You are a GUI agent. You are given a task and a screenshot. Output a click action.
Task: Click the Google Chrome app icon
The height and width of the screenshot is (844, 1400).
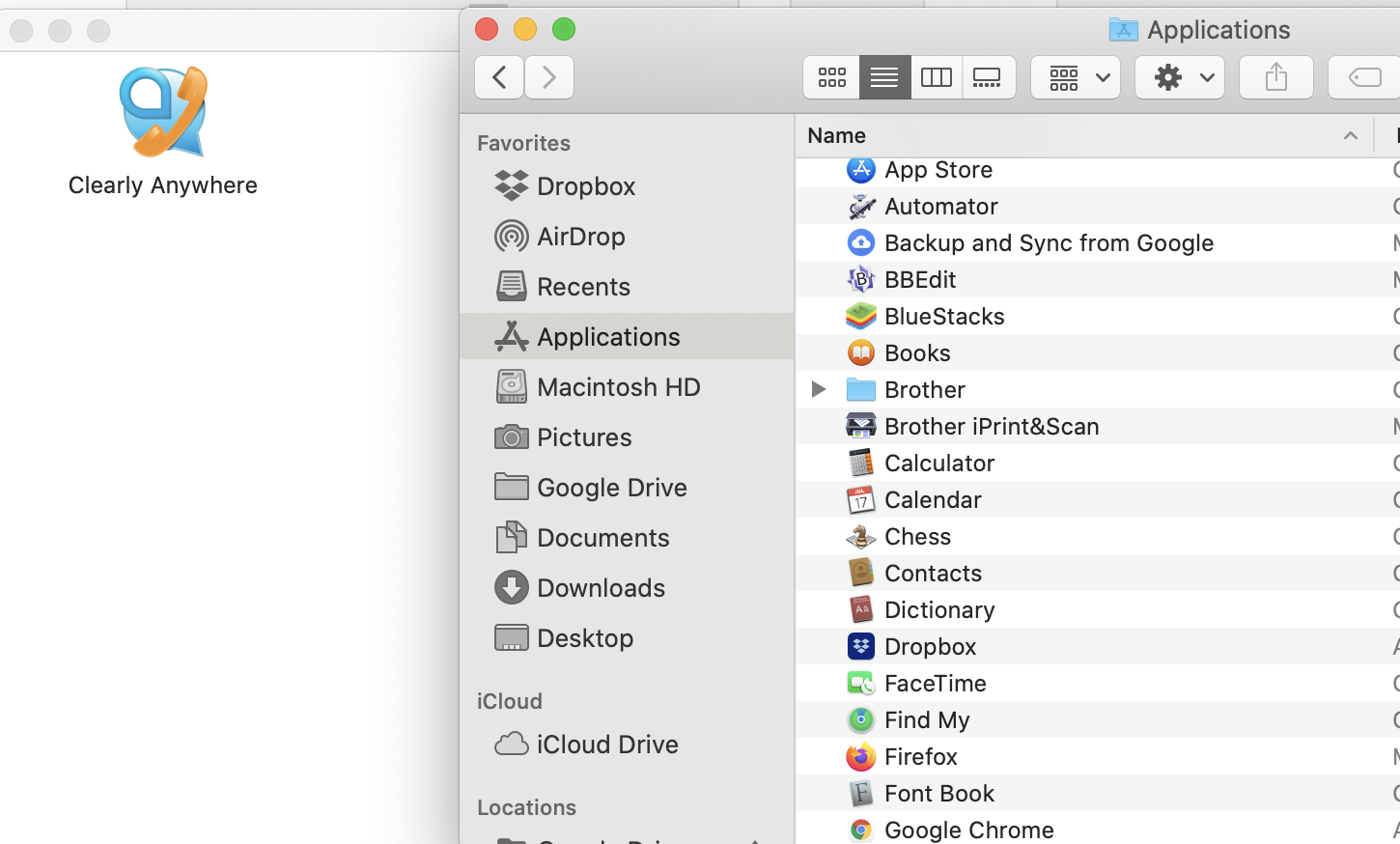pyautogui.click(x=860, y=830)
